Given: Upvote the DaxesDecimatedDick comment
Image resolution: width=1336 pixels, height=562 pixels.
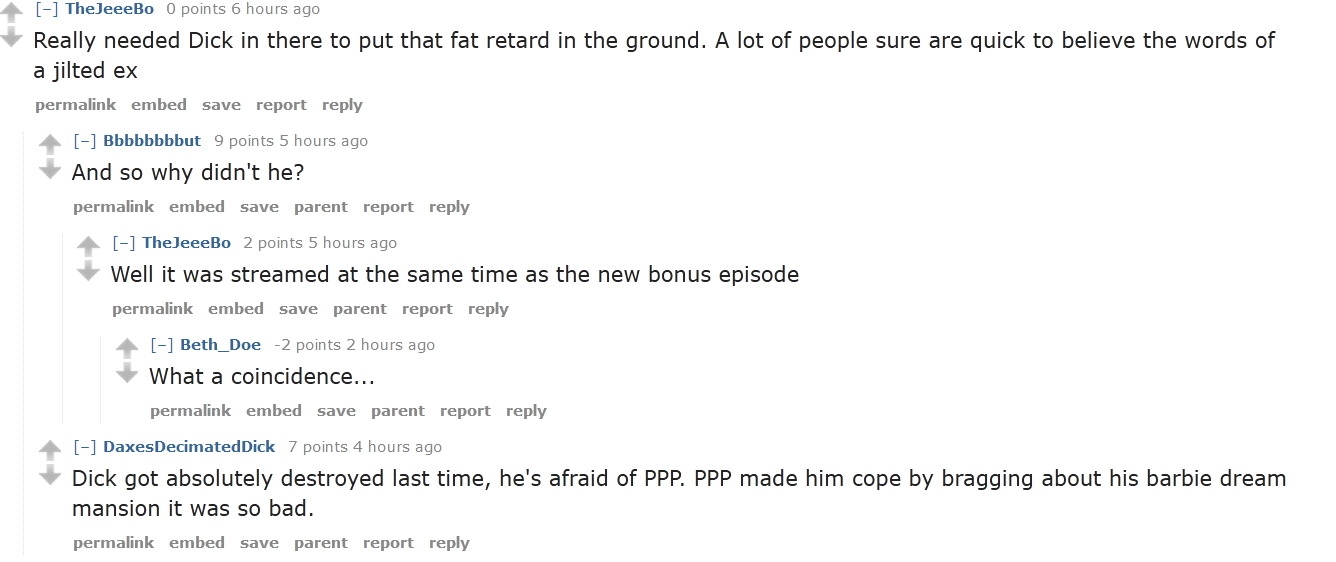Looking at the screenshot, I should click(x=50, y=451).
